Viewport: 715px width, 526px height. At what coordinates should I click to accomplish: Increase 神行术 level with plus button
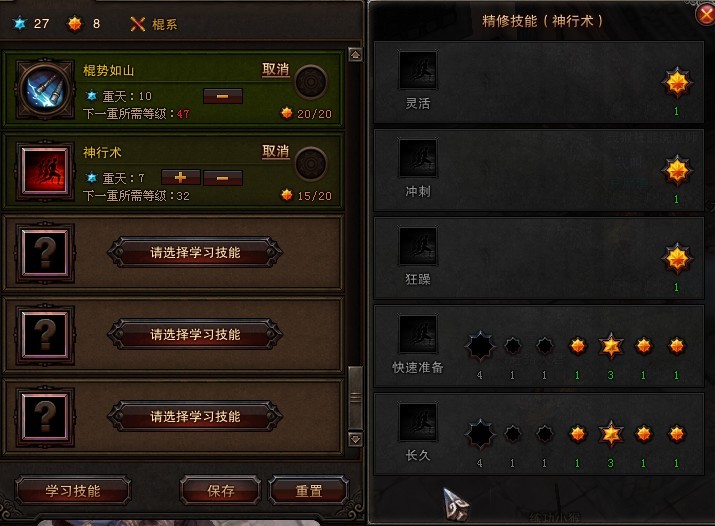pos(181,177)
